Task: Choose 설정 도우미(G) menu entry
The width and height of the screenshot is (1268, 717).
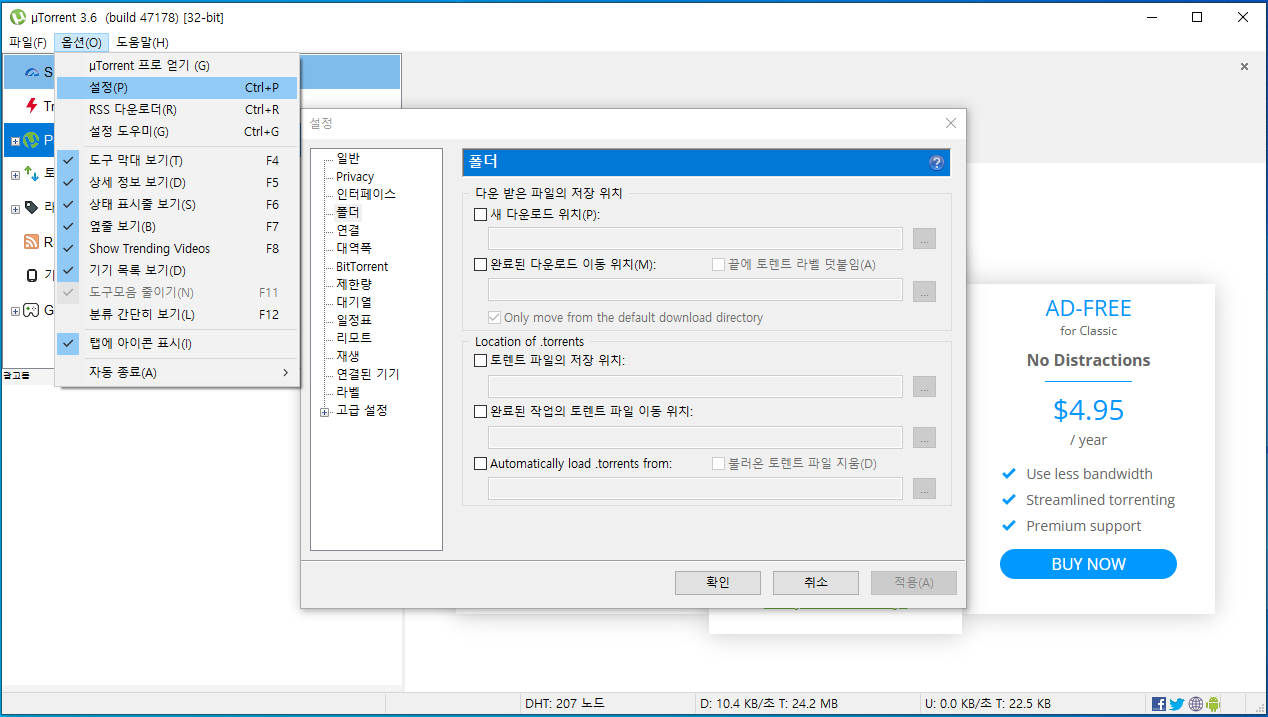Action: tap(176, 132)
